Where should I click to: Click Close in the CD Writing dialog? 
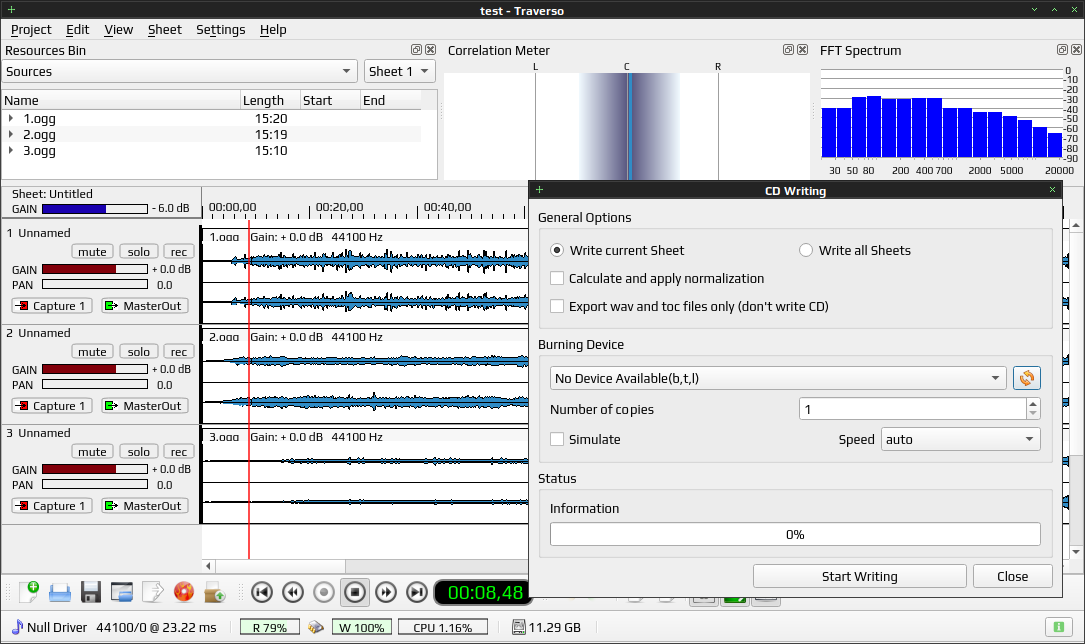click(x=1012, y=576)
